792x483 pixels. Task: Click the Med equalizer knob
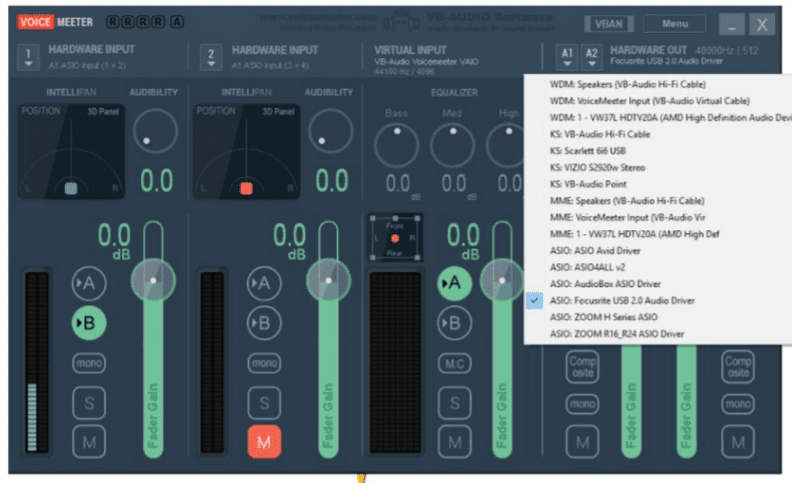click(x=453, y=145)
